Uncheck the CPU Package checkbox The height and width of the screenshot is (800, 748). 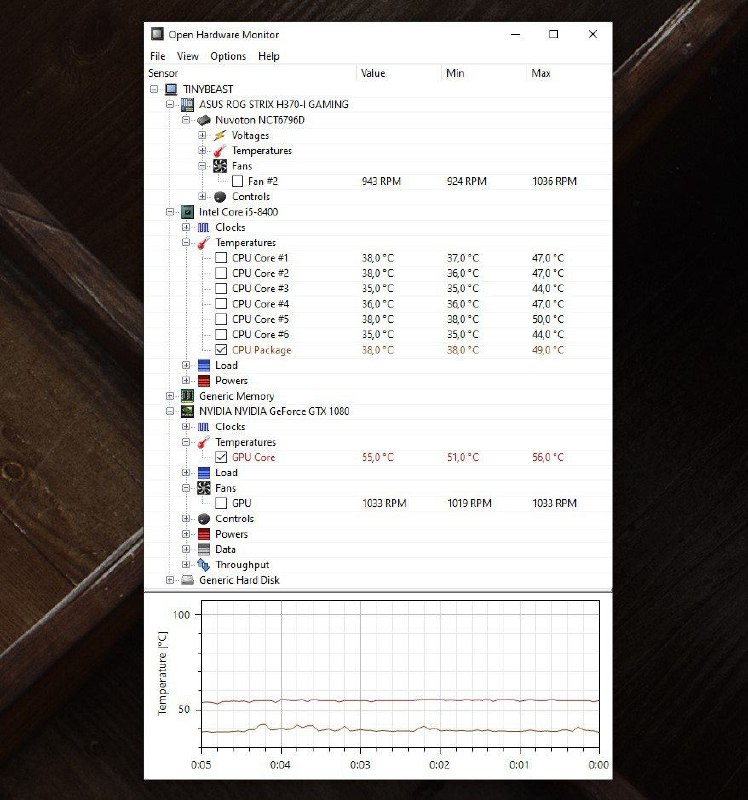[221, 350]
